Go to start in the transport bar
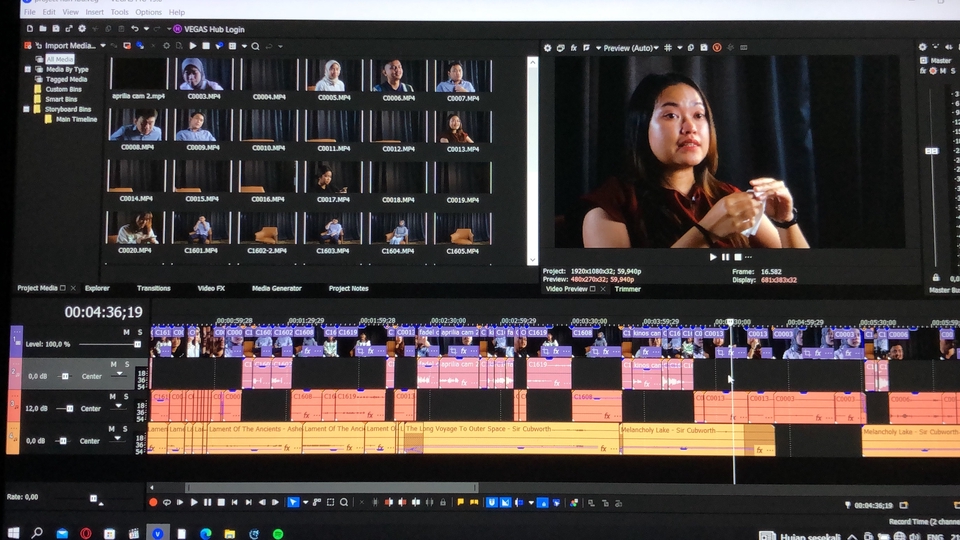The height and width of the screenshot is (540, 960). pyautogui.click(x=234, y=503)
